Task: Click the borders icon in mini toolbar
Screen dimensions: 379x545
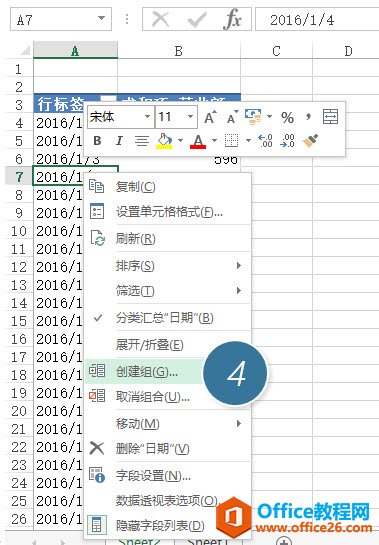Action: 231,141
